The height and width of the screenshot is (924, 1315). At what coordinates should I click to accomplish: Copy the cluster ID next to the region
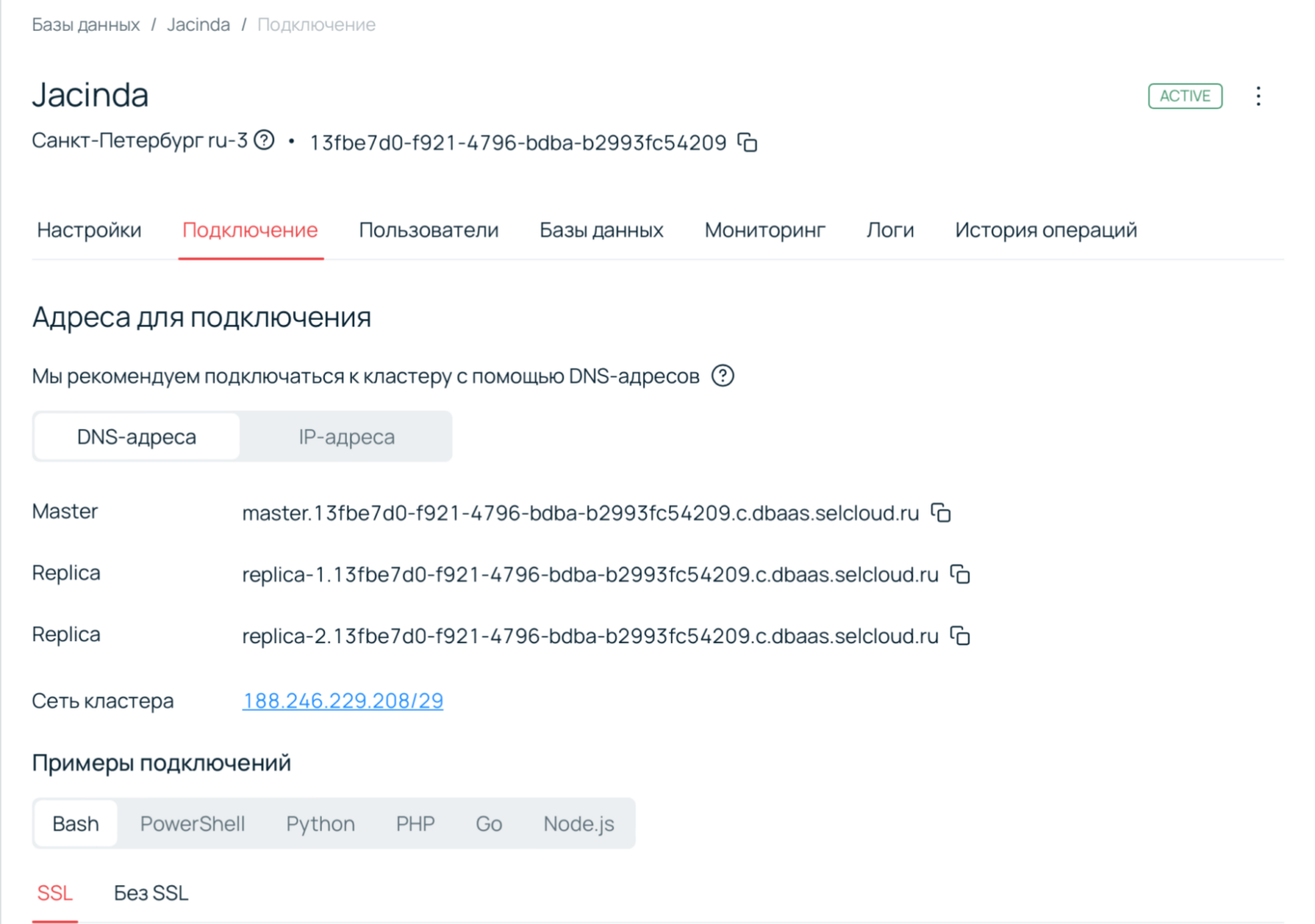point(748,142)
